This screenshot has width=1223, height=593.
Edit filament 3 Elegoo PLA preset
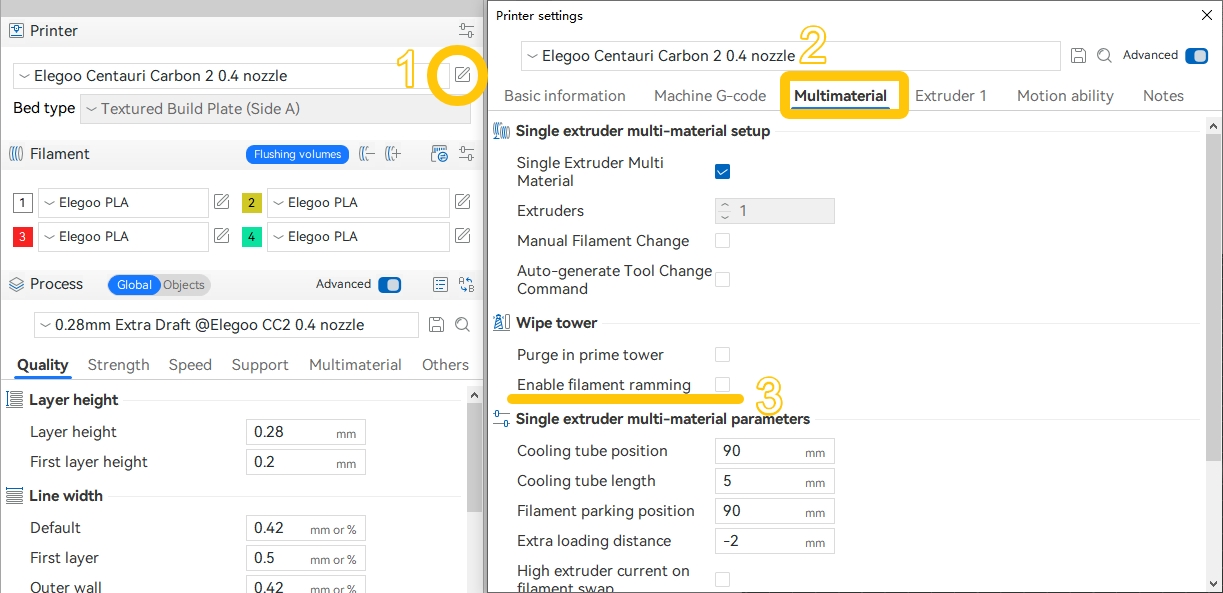(x=222, y=236)
